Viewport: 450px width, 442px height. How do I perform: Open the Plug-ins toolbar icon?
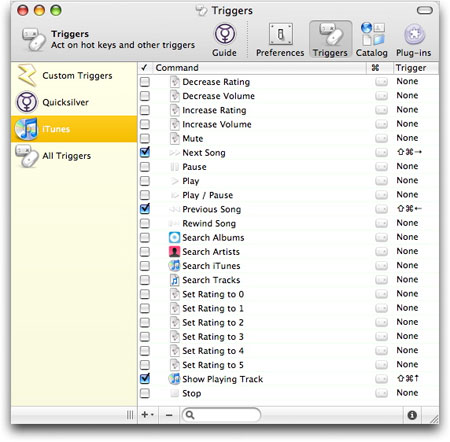pos(414,34)
